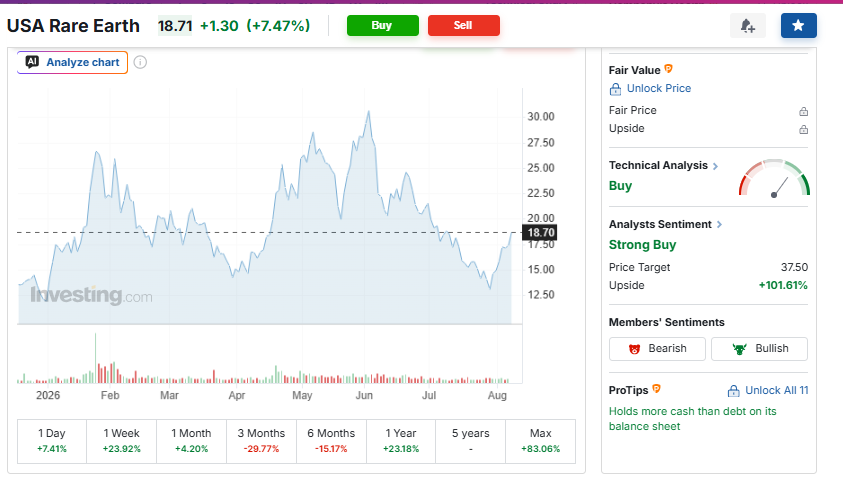Click the ProTips pro badge icon
Screen dimensions: 843x479
tap(656, 389)
